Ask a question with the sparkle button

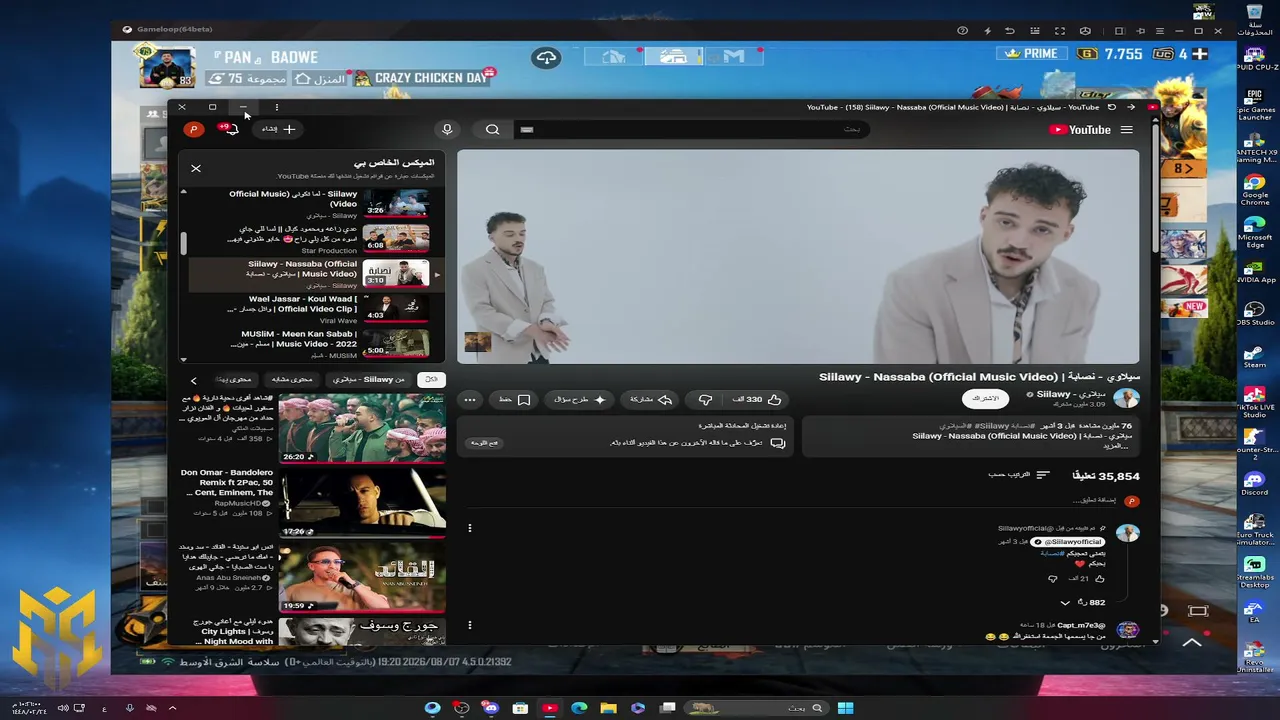[581, 399]
